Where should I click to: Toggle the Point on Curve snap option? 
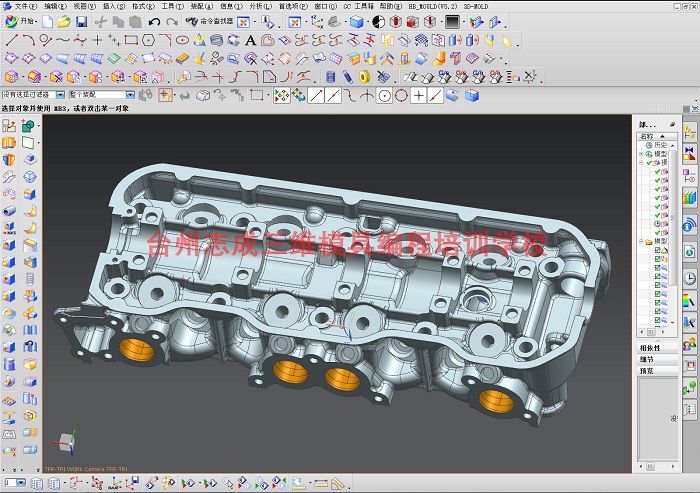click(435, 96)
